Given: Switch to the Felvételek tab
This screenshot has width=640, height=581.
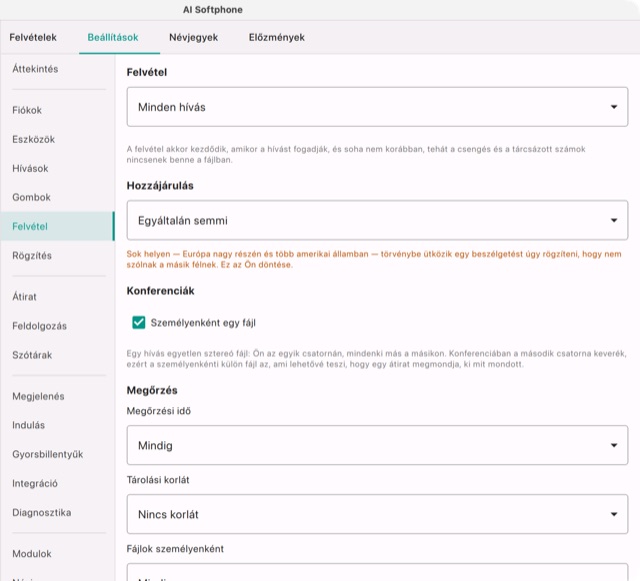Looking at the screenshot, I should (33, 37).
